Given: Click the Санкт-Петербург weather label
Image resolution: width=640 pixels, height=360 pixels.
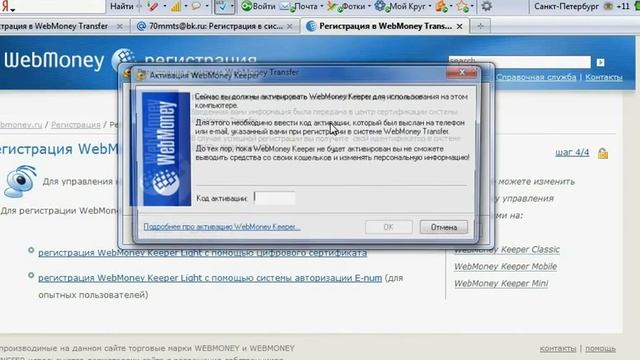Looking at the screenshot, I should pyautogui.click(x=567, y=7).
